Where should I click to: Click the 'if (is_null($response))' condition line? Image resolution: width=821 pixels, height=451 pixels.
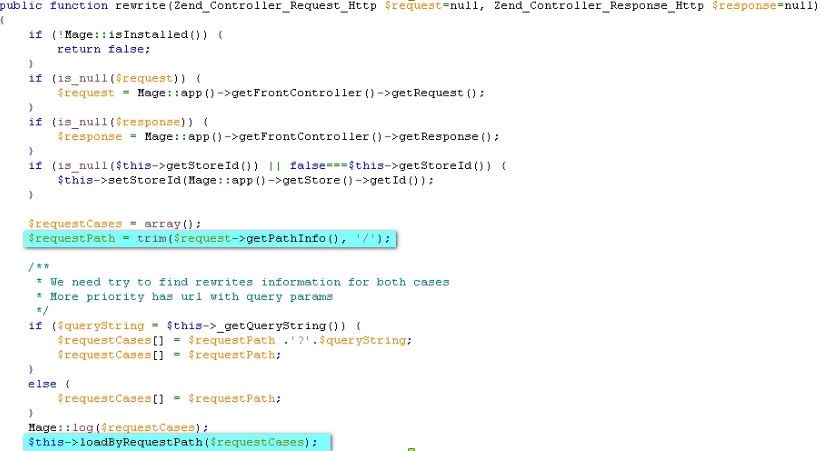tap(118, 122)
